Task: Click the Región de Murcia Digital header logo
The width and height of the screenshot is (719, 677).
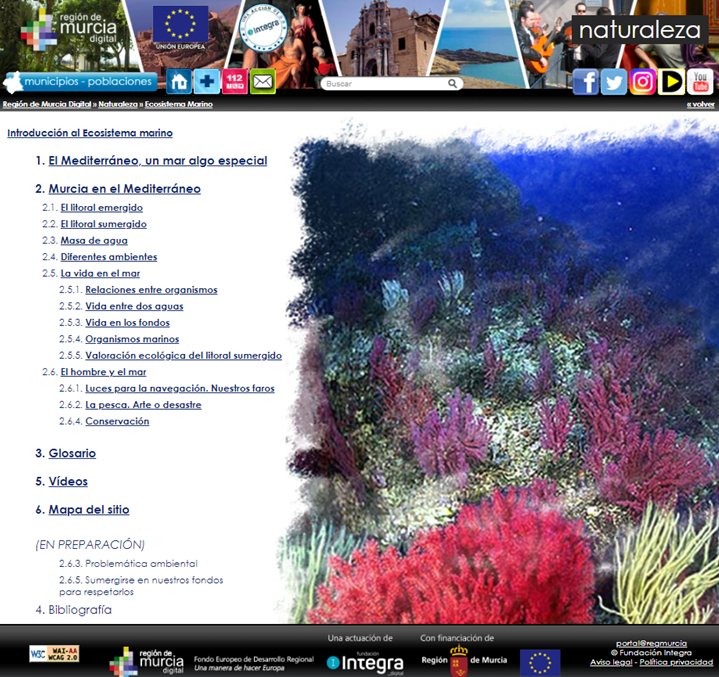Action: tap(69, 30)
